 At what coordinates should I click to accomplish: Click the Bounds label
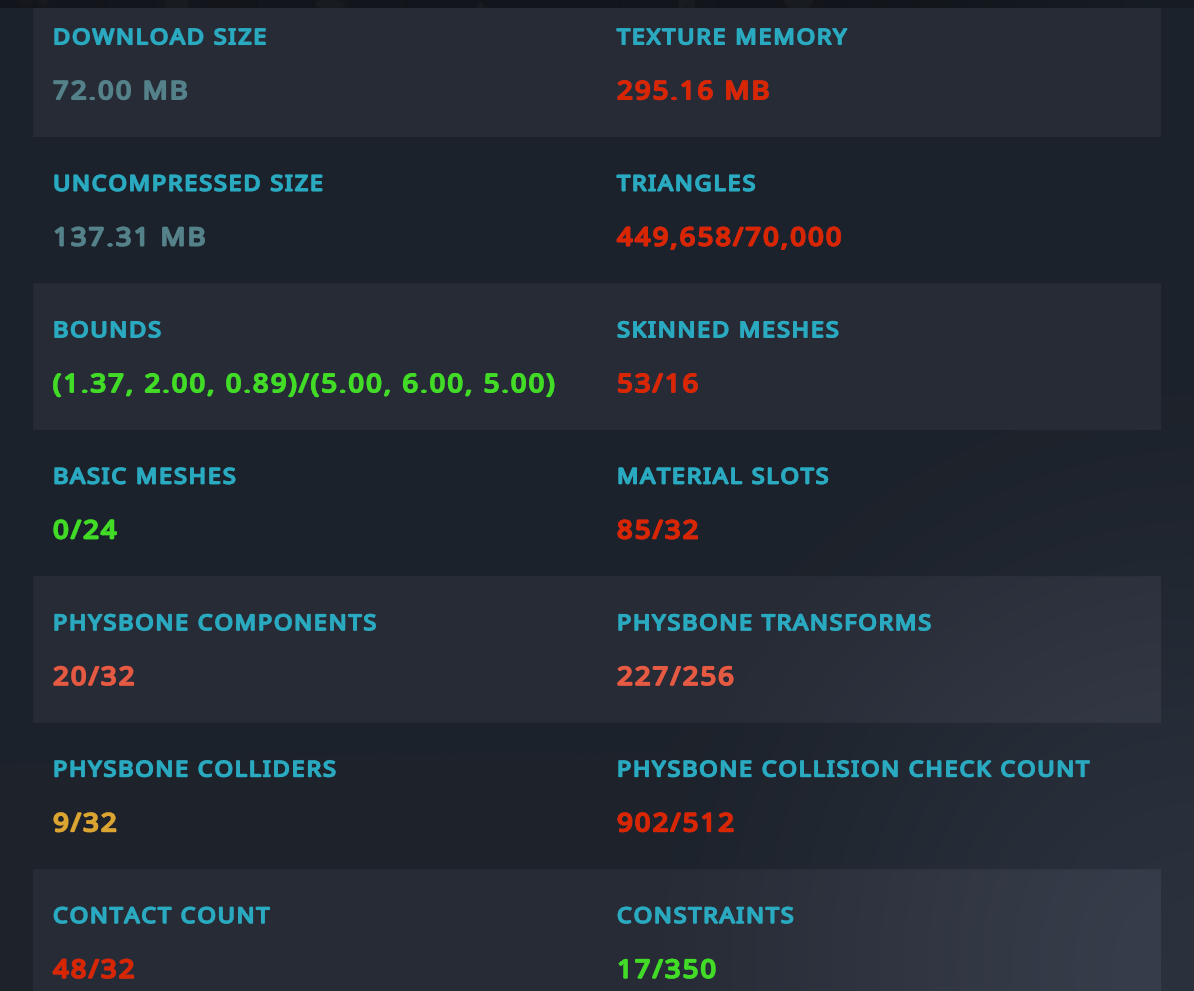click(107, 331)
